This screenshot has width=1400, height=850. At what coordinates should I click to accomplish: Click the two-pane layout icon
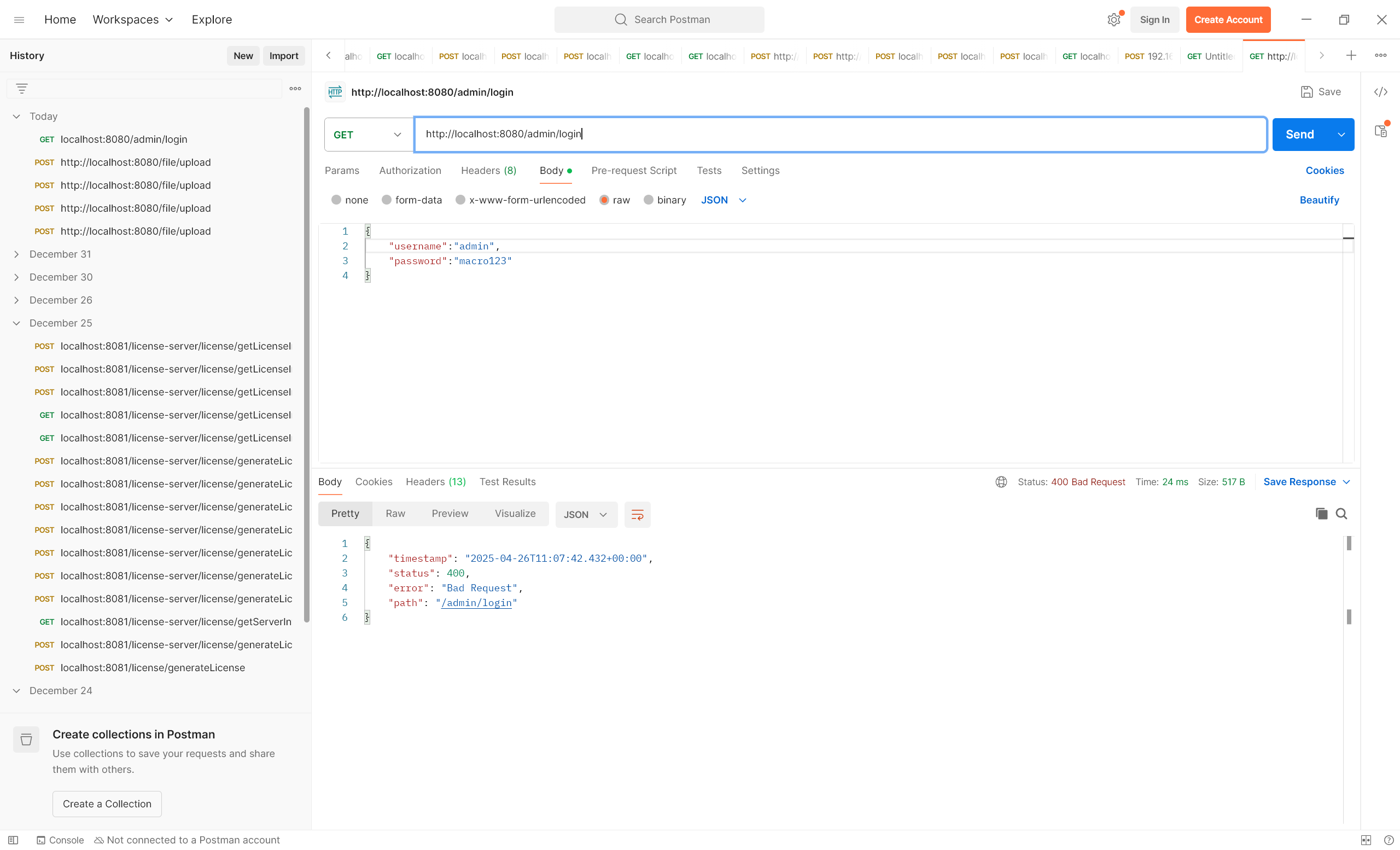(1366, 840)
